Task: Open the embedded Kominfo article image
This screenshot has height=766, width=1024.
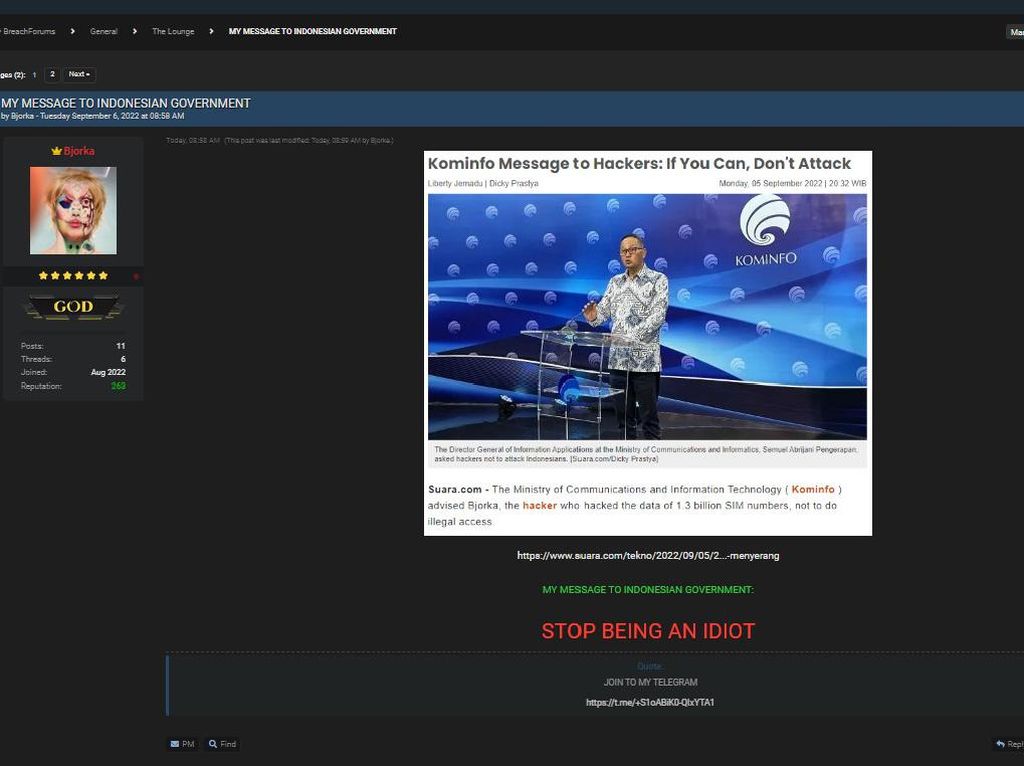Action: click(648, 343)
